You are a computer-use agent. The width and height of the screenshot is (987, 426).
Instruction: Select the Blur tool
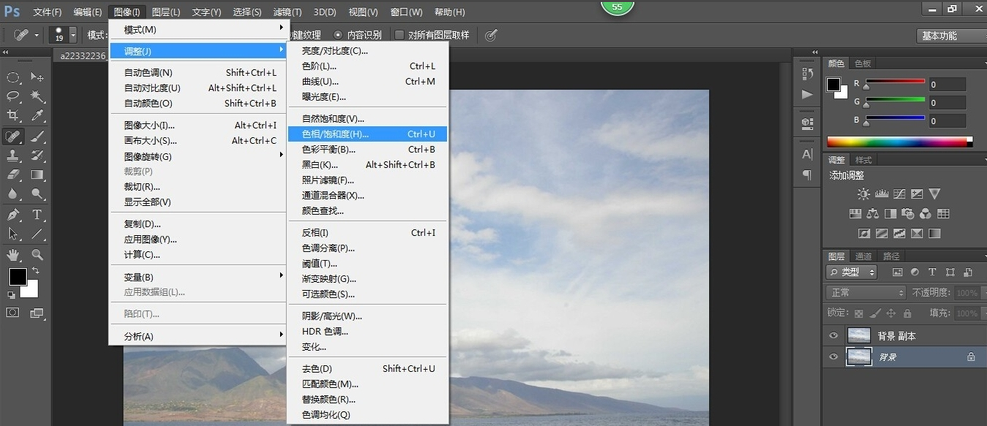(x=13, y=194)
